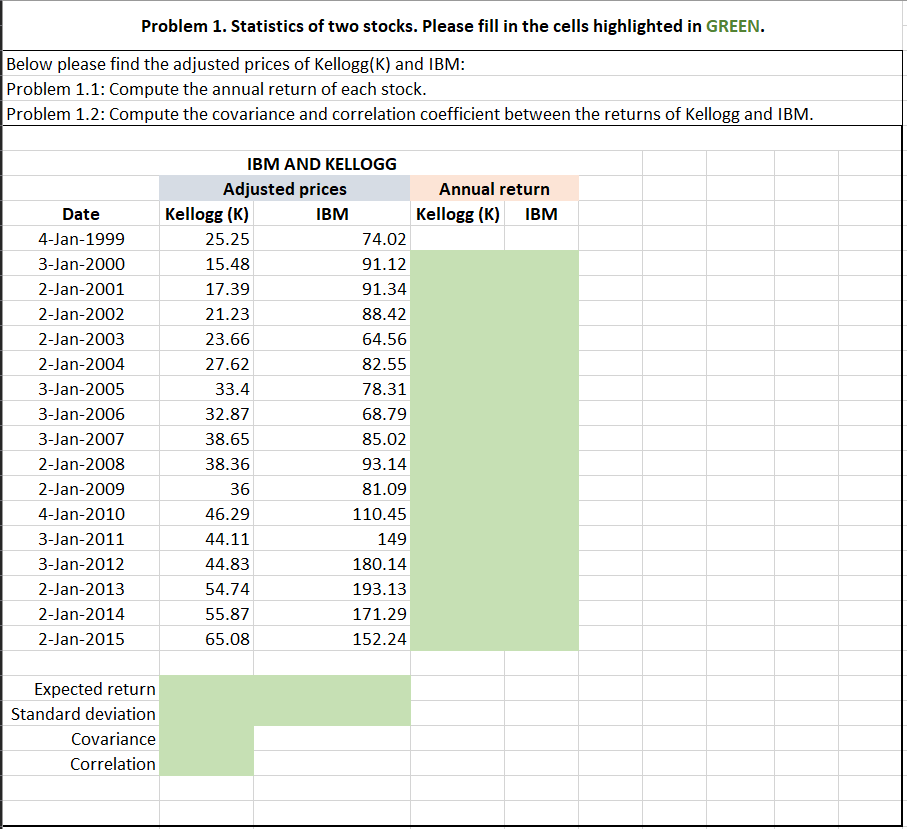Click the Expected return label cell
The height and width of the screenshot is (829, 907).
point(81,688)
